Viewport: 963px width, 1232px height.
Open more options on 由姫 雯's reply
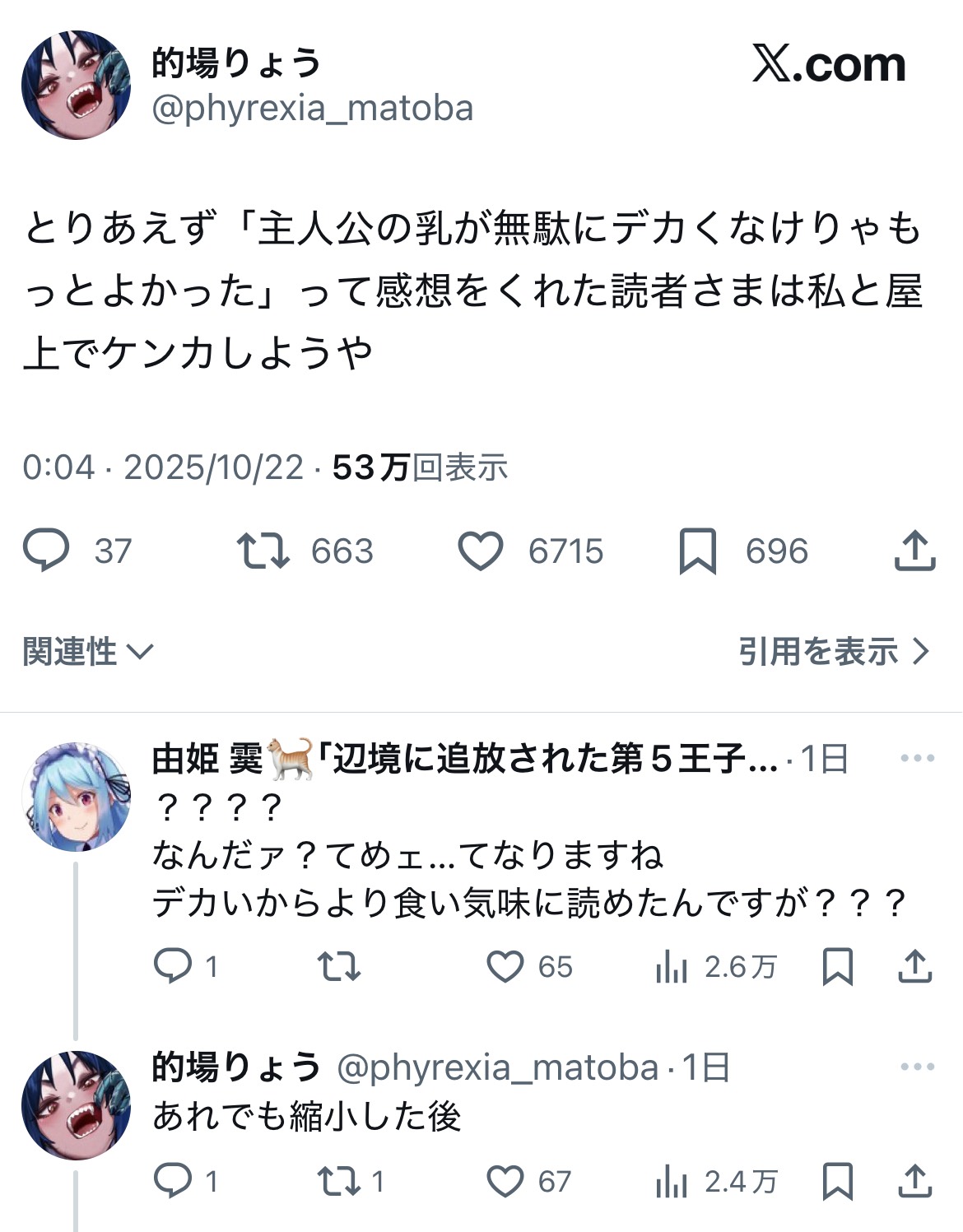click(x=917, y=758)
